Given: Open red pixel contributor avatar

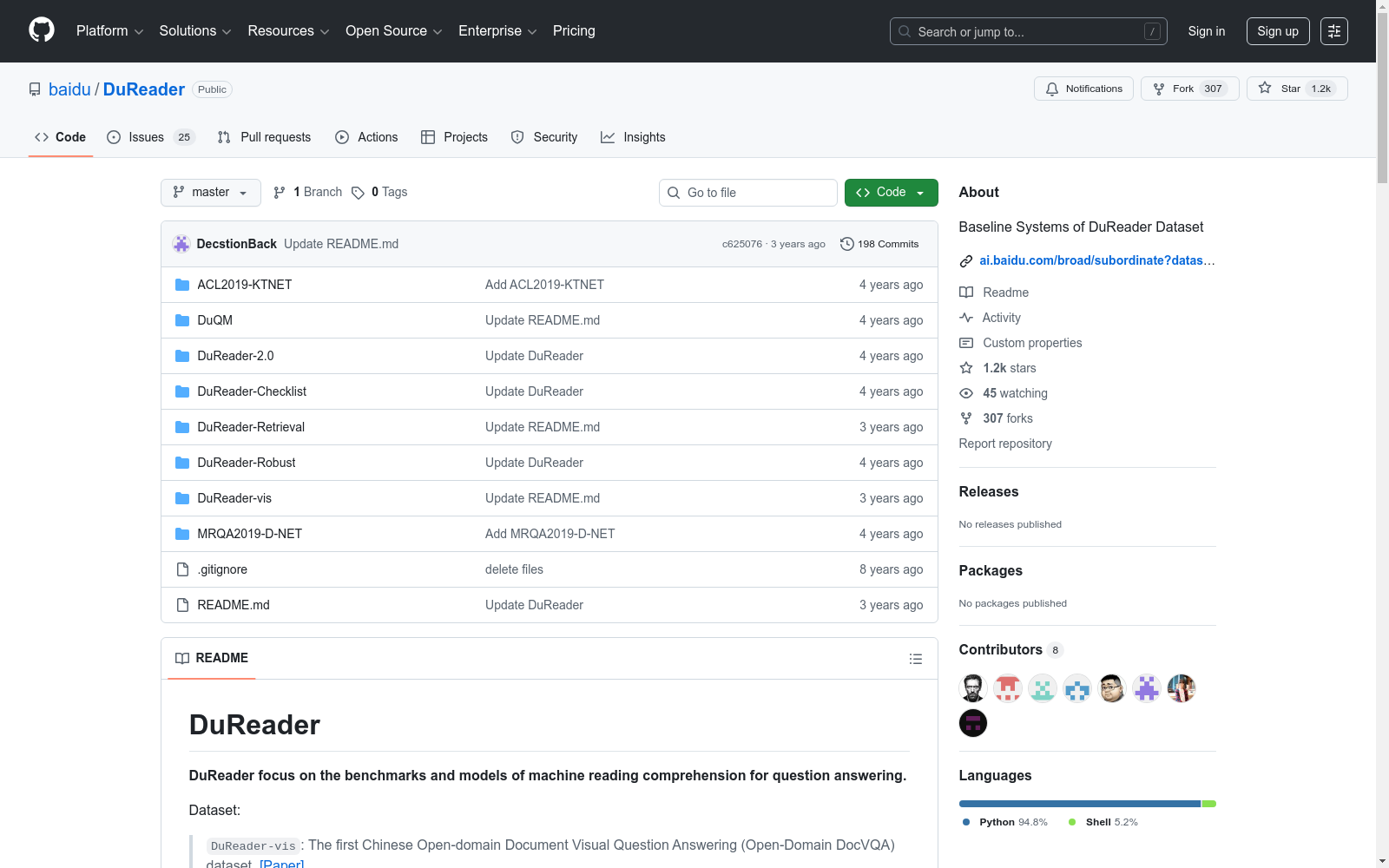Looking at the screenshot, I should (1008, 688).
